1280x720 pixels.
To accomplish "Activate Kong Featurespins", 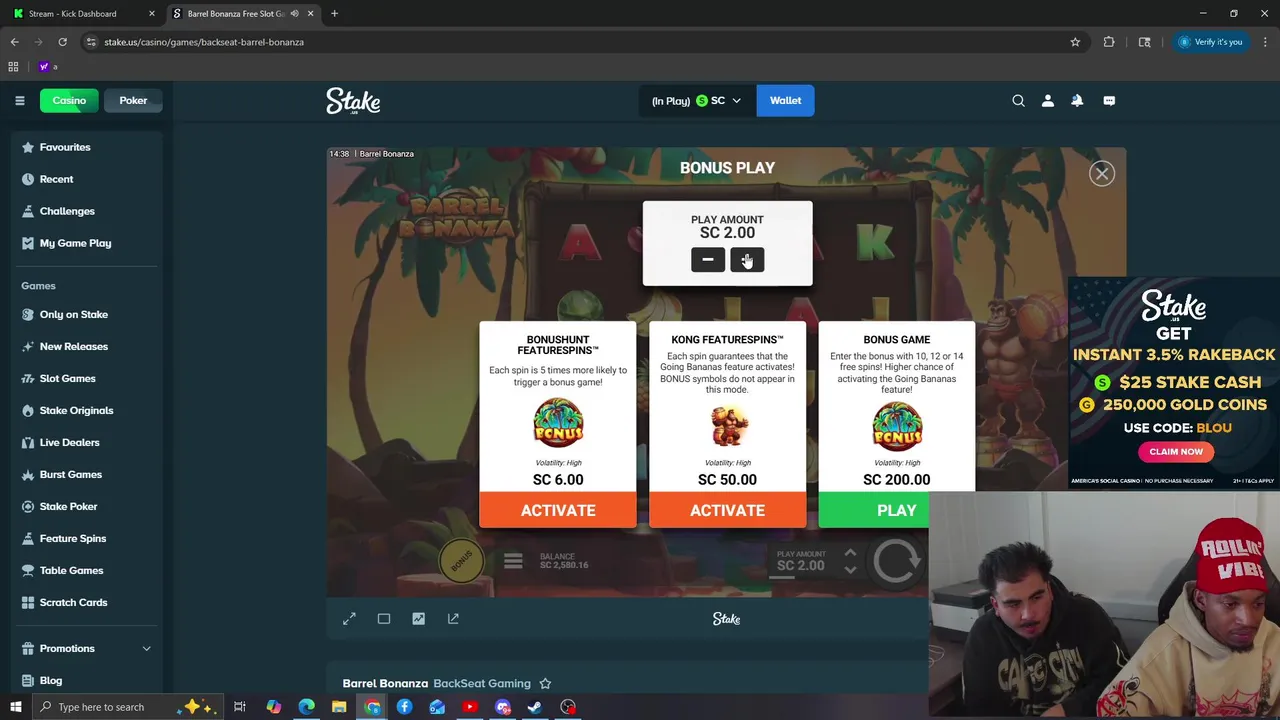I will pyautogui.click(x=727, y=510).
